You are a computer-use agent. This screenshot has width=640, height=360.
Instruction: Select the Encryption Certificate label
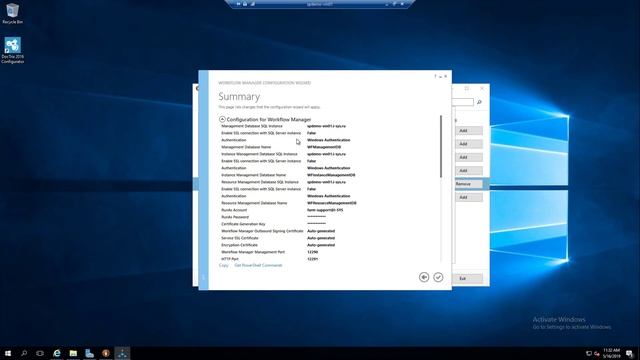240,245
